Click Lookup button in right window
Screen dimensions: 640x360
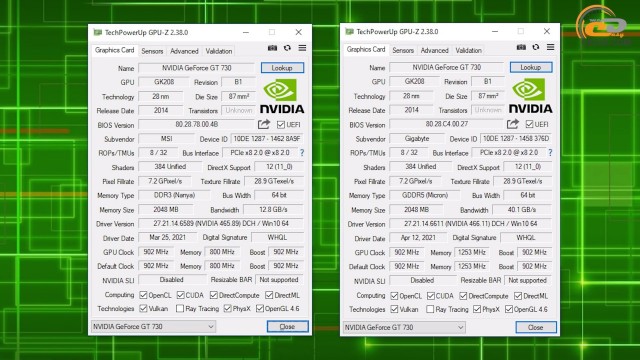pyautogui.click(x=531, y=67)
